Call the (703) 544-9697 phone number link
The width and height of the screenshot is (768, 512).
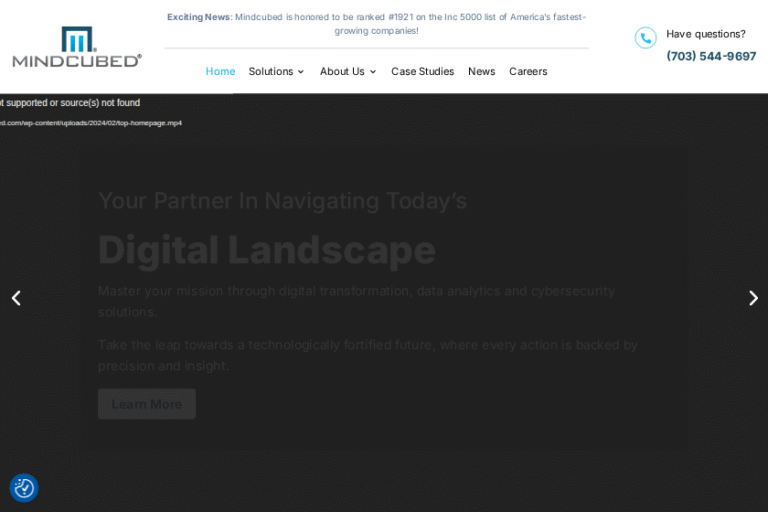(x=711, y=57)
